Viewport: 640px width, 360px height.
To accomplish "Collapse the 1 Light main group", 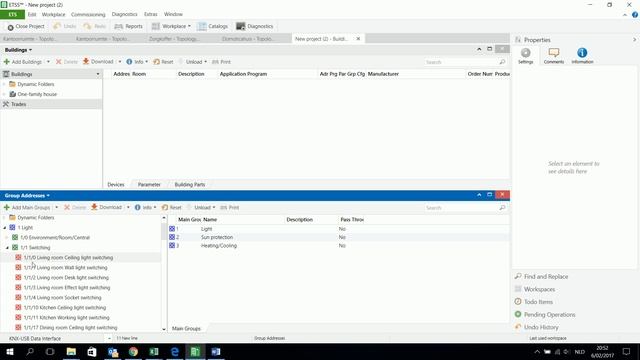I will coord(4,228).
